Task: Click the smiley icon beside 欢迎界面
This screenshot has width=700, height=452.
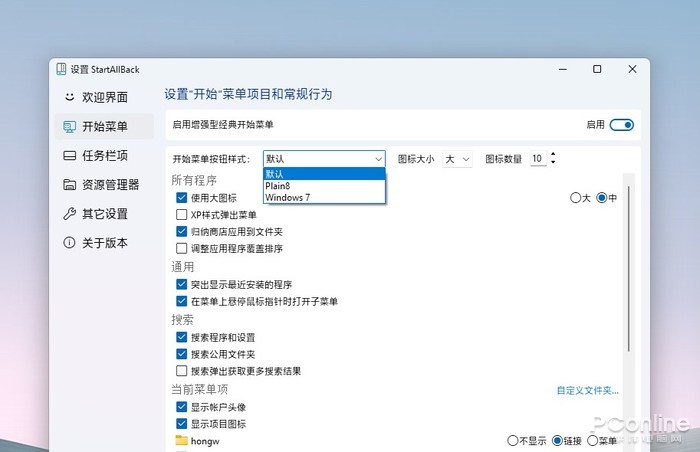Action: (x=69, y=96)
